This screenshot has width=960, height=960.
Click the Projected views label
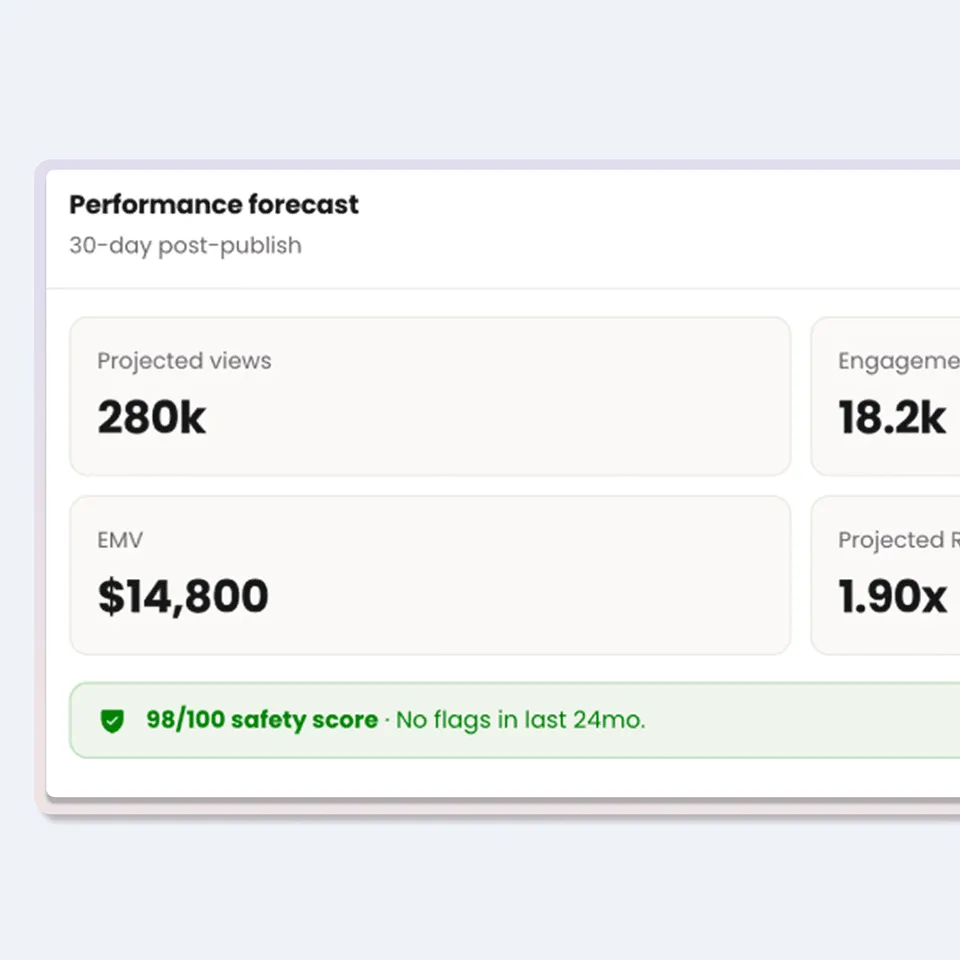coord(184,361)
